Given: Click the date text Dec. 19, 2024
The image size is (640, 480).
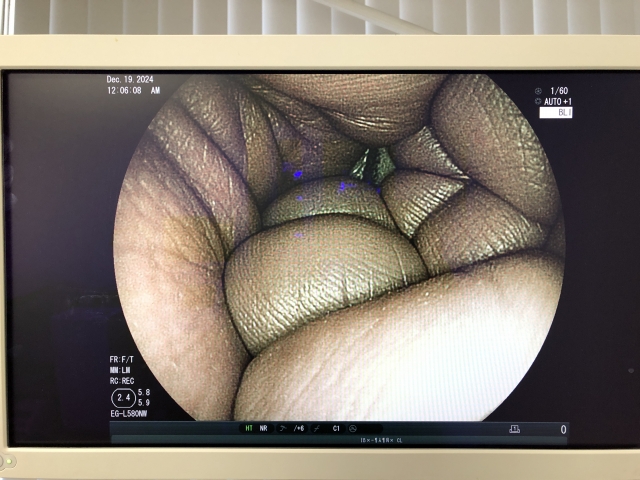Looking at the screenshot, I should click(x=130, y=79).
